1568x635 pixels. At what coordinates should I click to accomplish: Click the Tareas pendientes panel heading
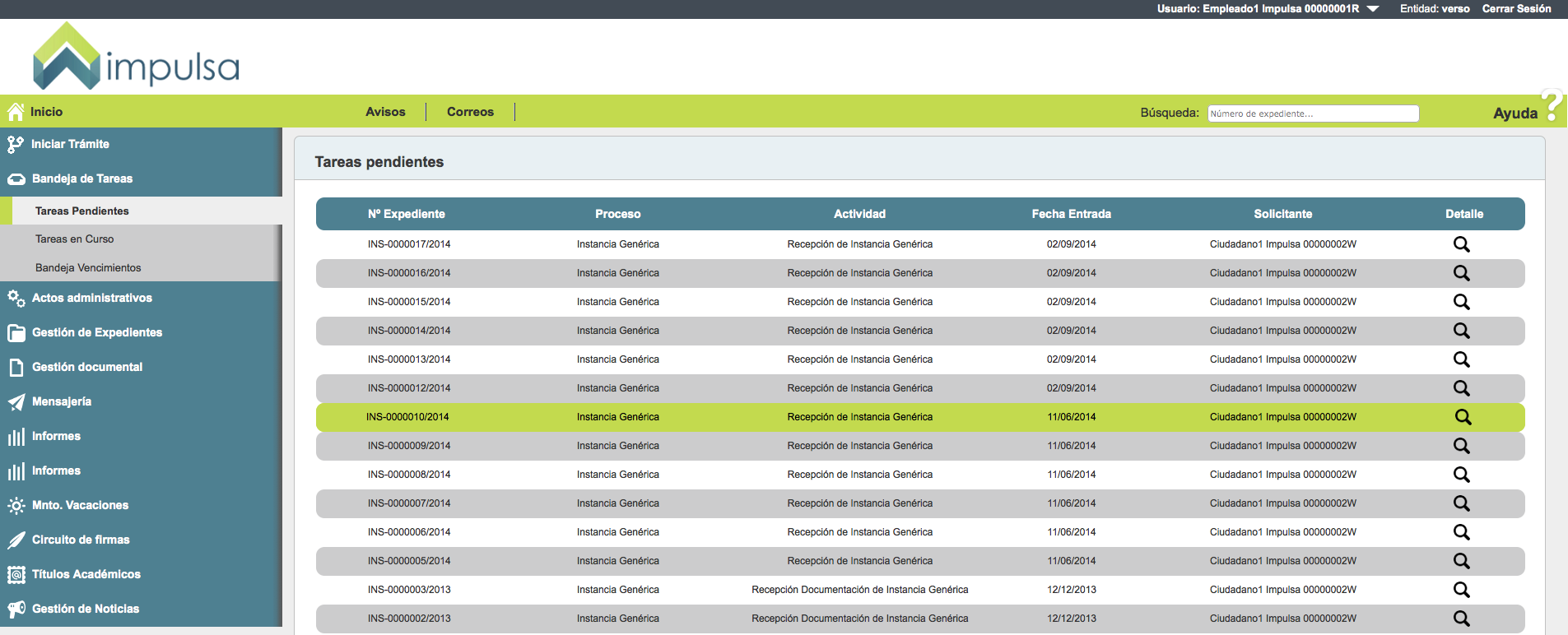[379, 162]
